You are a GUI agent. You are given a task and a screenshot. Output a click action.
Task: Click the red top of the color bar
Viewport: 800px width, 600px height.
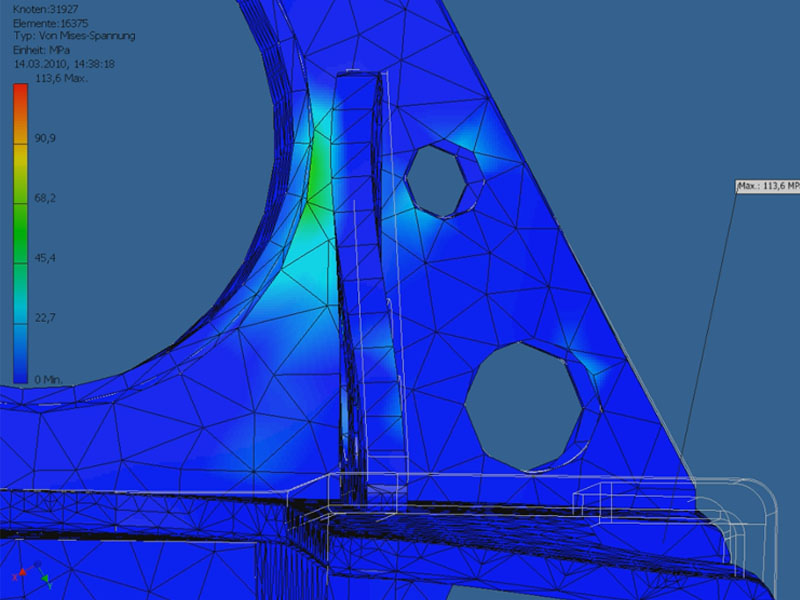(x=20, y=93)
